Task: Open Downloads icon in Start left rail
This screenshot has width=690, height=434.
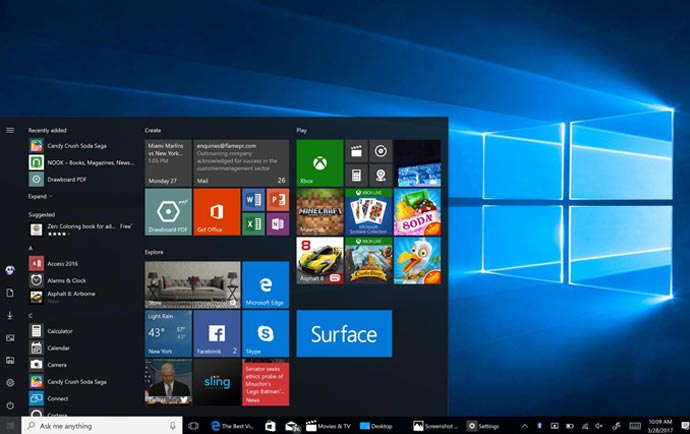Action: 10,316
